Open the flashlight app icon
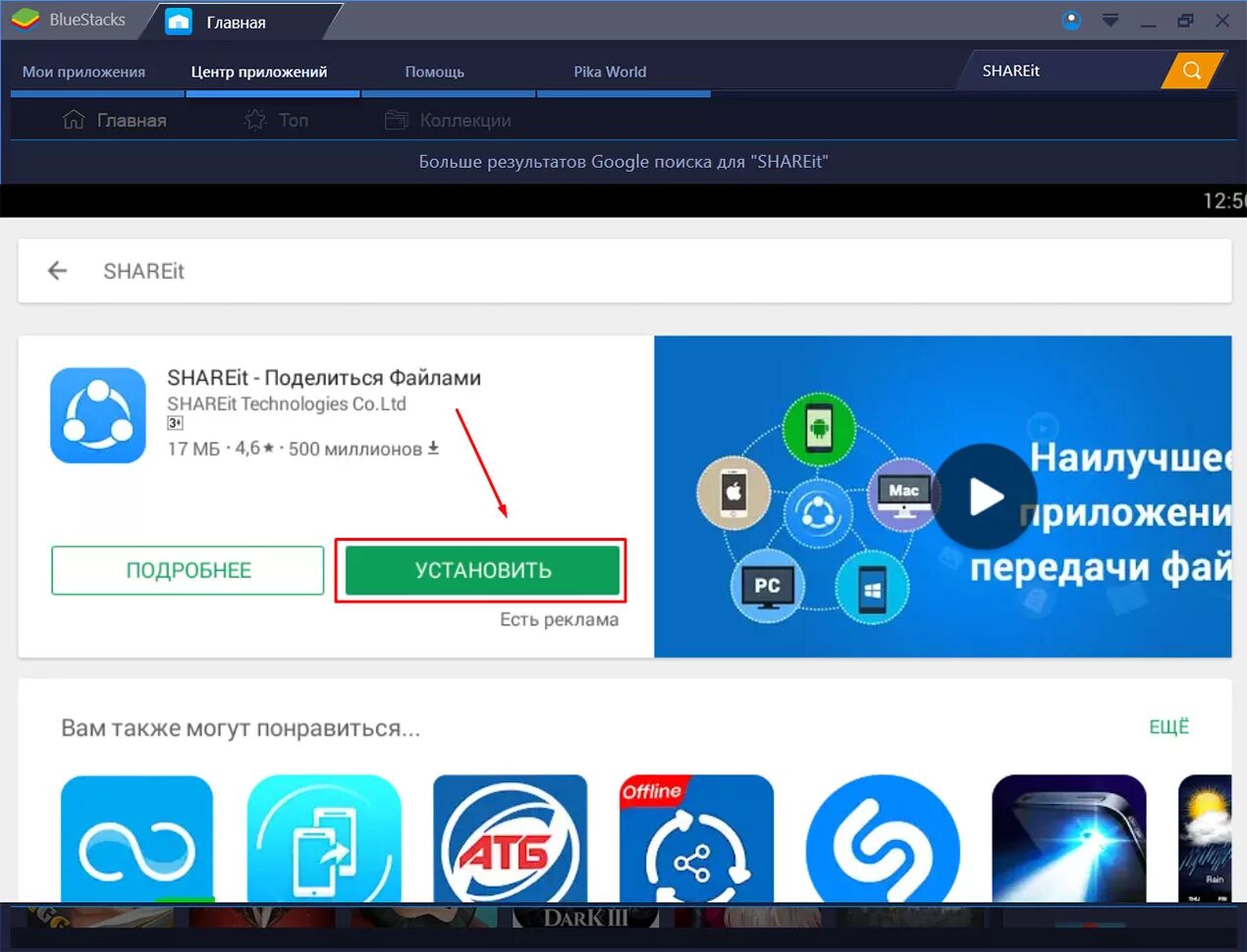The height and width of the screenshot is (952, 1247). click(1068, 839)
